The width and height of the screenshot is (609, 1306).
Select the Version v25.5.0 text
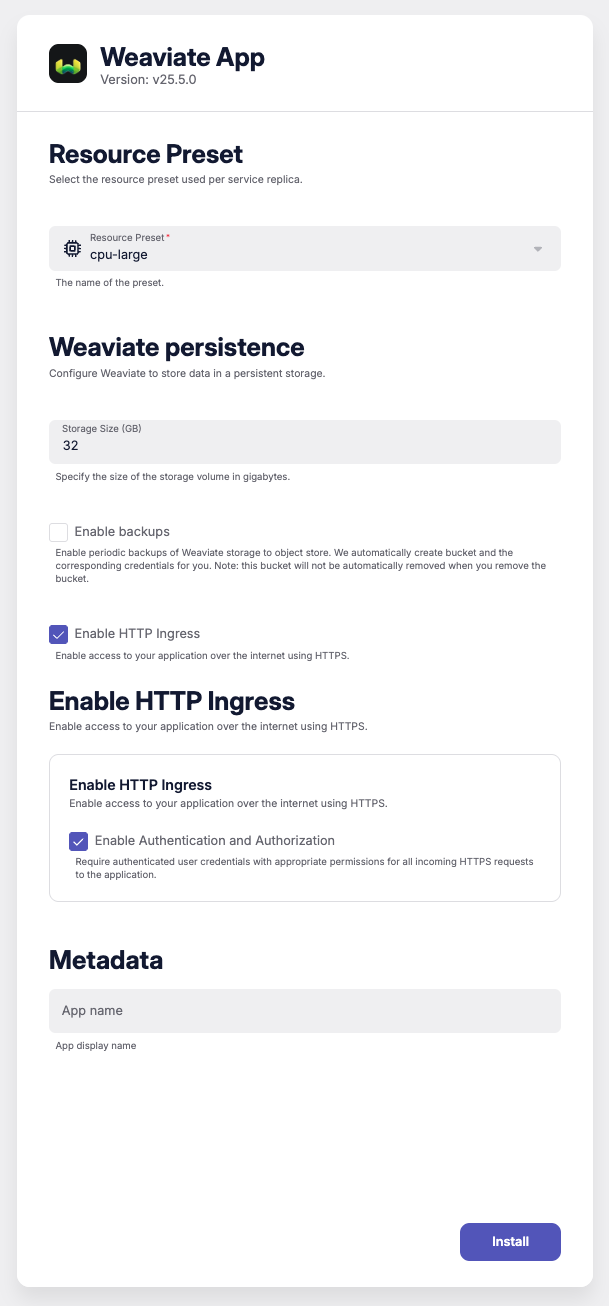[148, 80]
